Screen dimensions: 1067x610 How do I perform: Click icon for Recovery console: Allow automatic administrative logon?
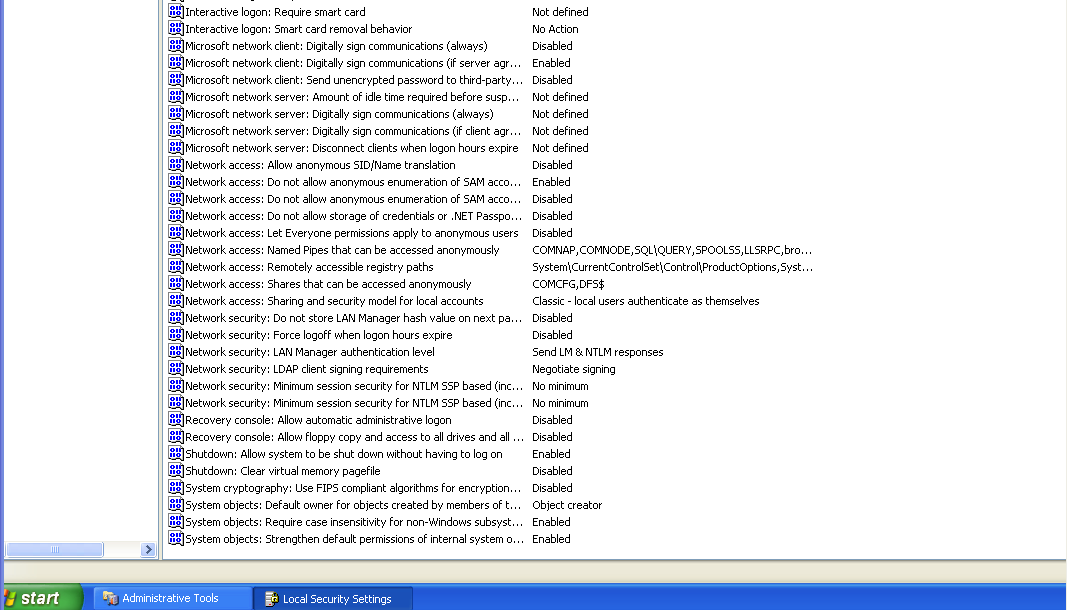point(176,420)
